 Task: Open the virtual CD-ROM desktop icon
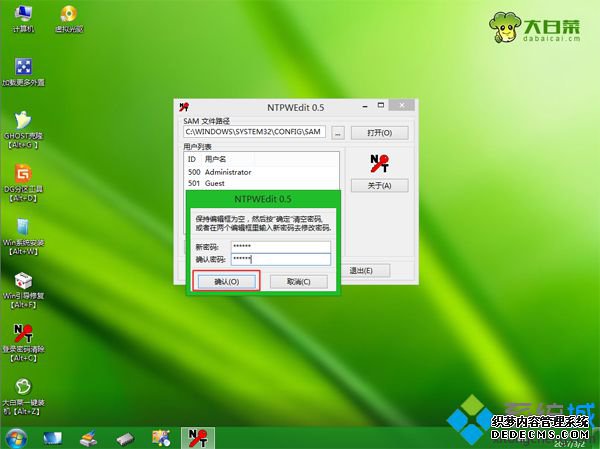(x=69, y=19)
